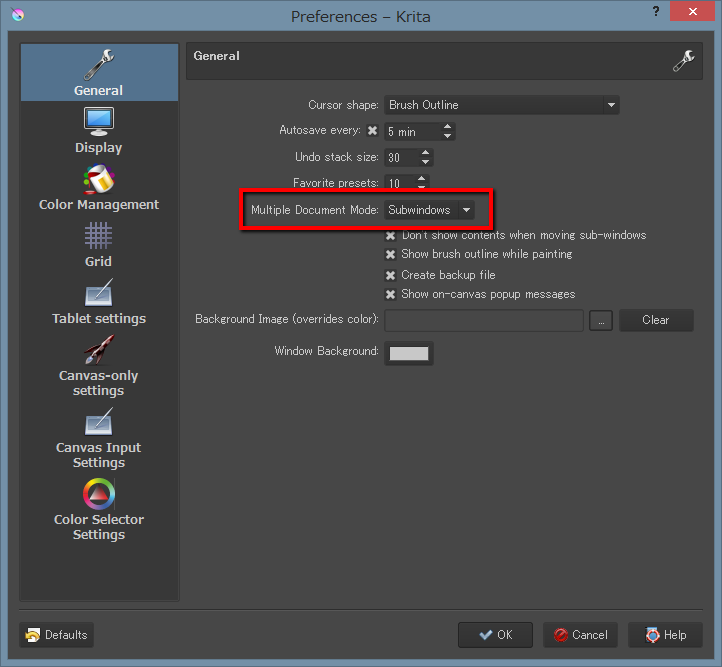
Task: Select the Display tab label
Action: point(99,148)
